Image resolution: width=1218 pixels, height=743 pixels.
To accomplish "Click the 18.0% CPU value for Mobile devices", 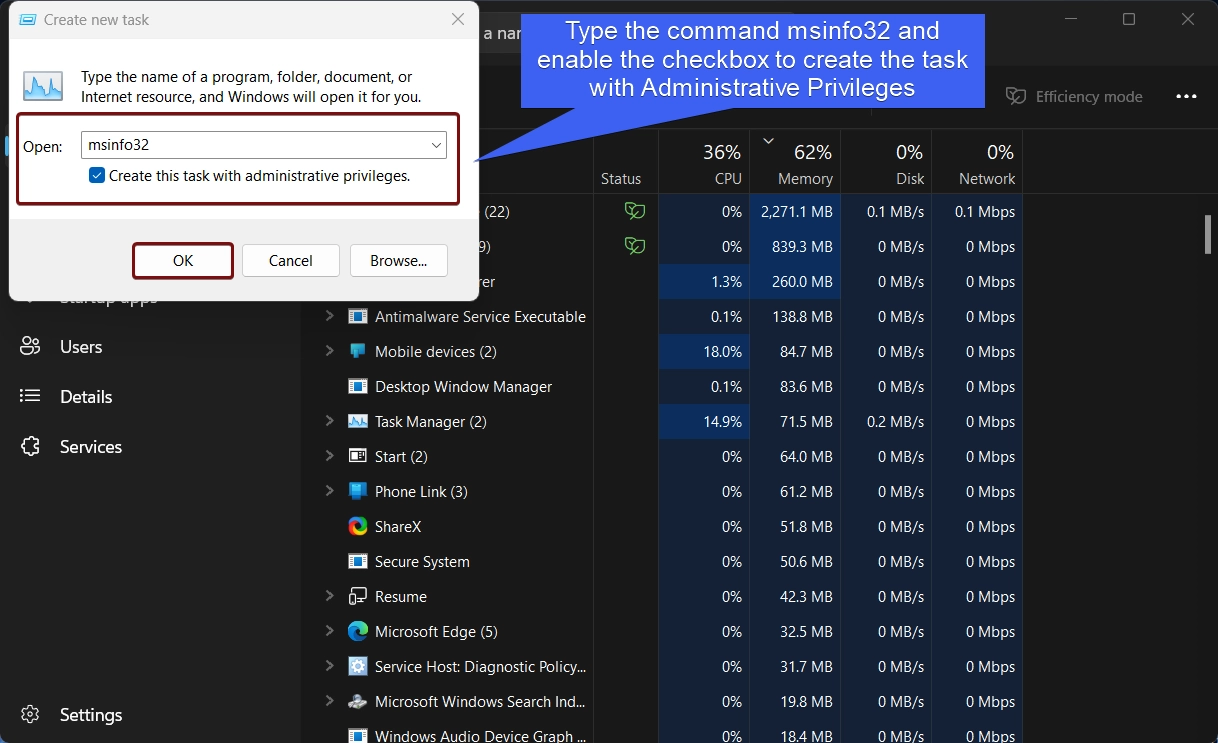I will [x=722, y=352].
